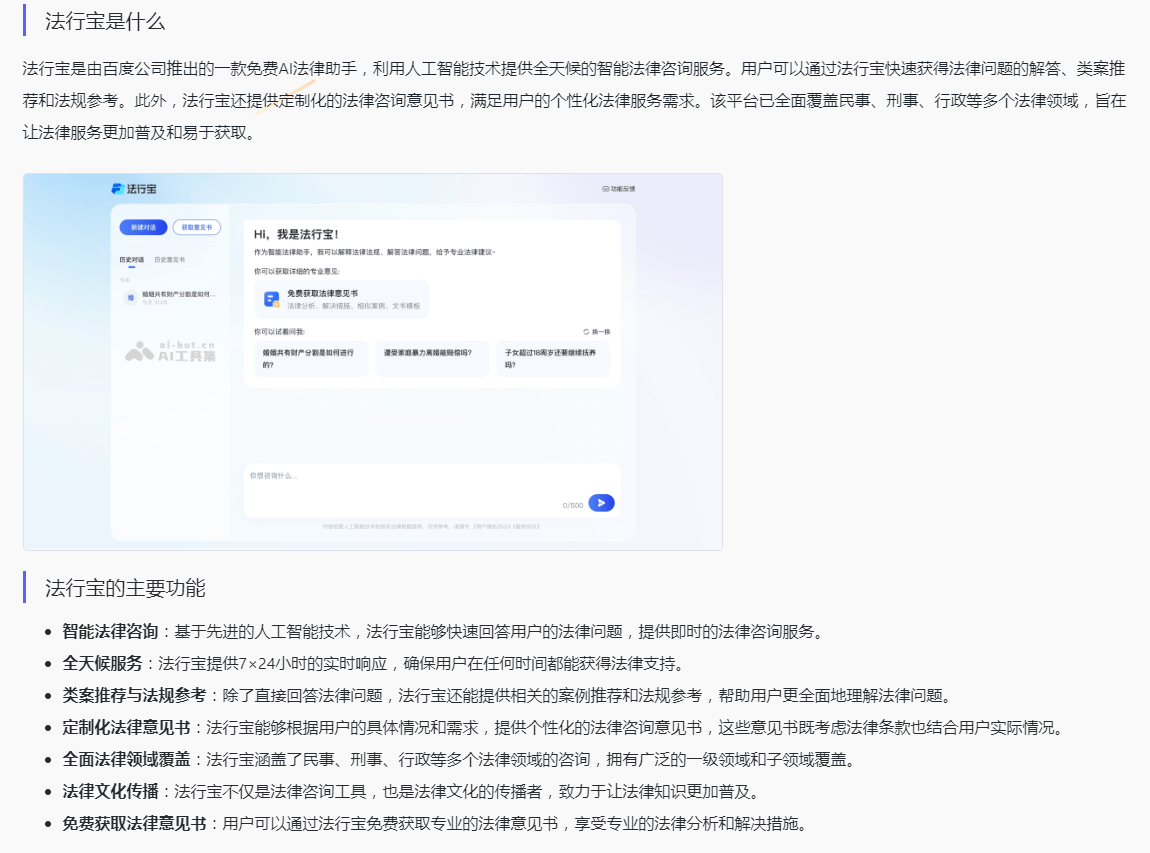Click the 你想咨询什么 message input box
1150x853 pixels.
pos(432,490)
